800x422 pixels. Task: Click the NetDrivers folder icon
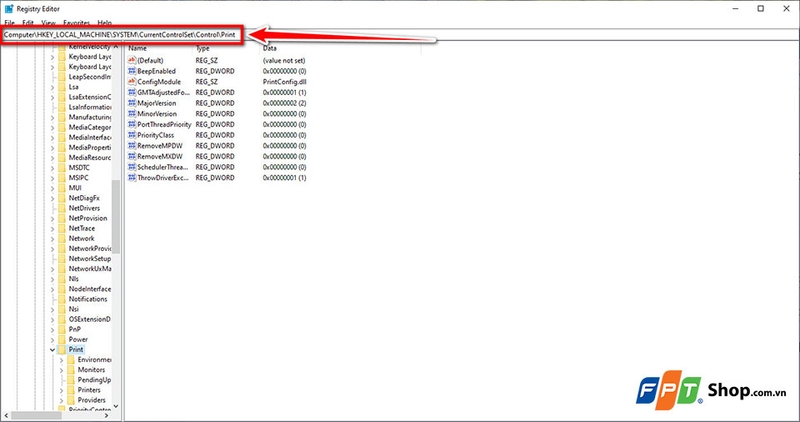62,208
